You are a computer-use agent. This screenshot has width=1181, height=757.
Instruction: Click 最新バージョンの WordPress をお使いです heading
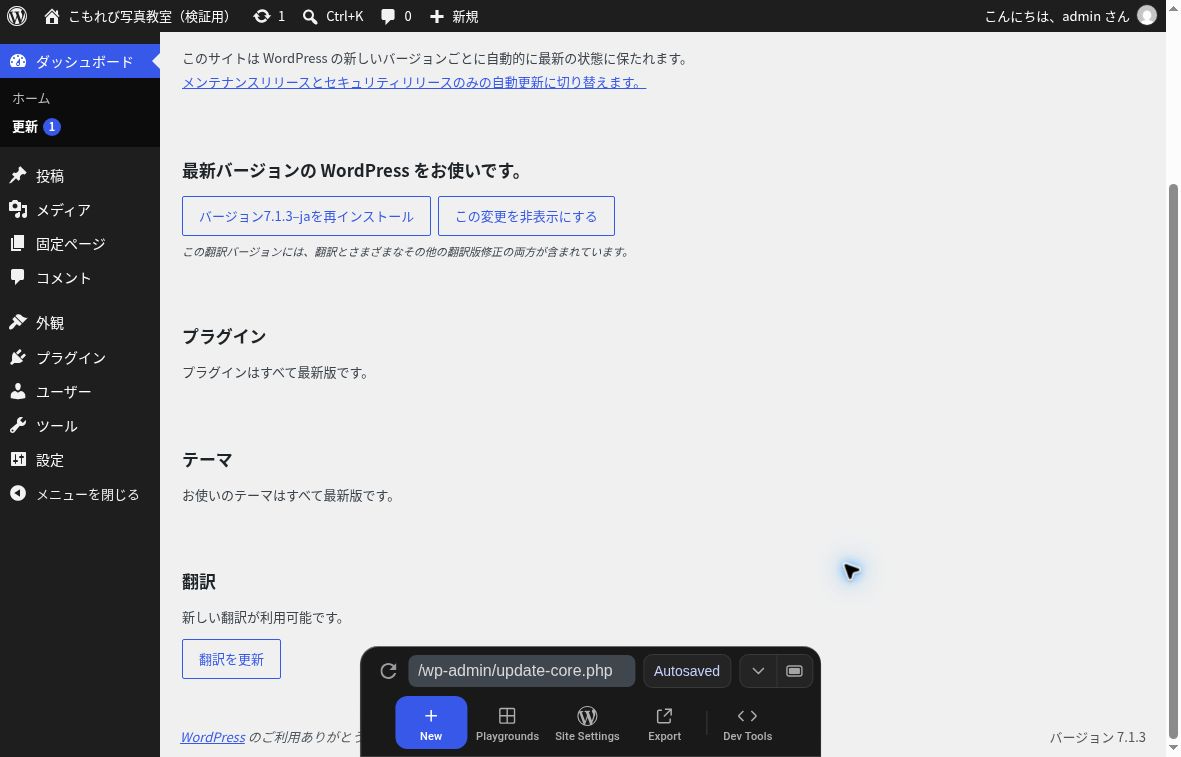pos(353,170)
